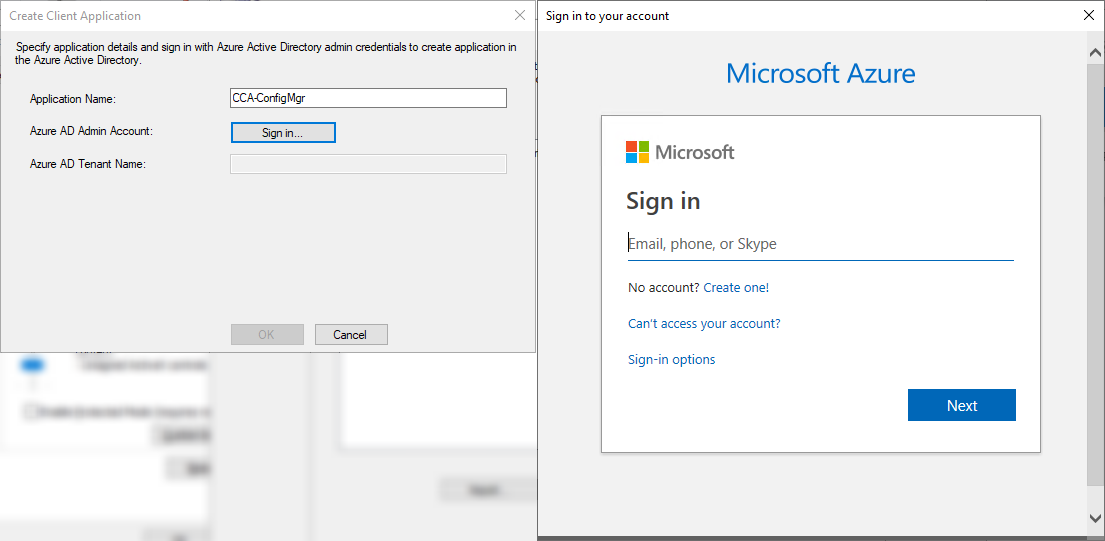1105x541 pixels.
Task: Click the Microsoft Azure heading
Action: click(x=820, y=73)
